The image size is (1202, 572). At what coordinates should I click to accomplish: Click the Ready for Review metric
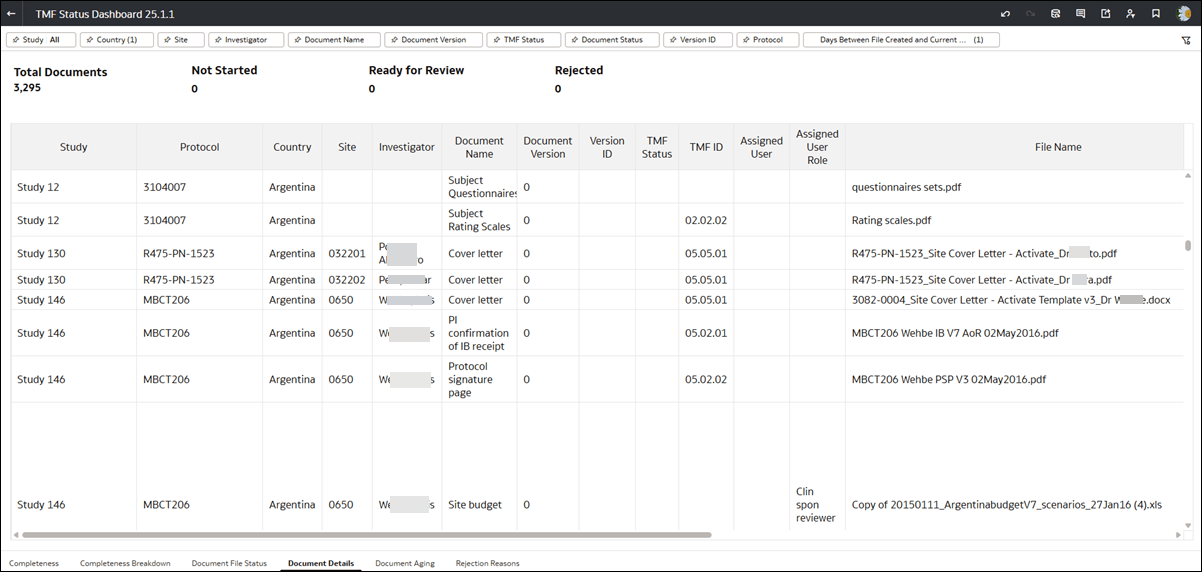click(x=416, y=79)
